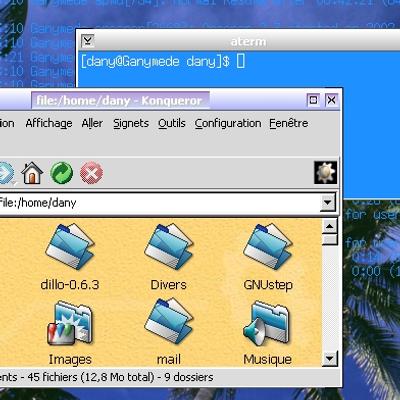Viewport: 400px width, 400px height.
Task: Go to the home folder icon
Action: [x=32, y=173]
